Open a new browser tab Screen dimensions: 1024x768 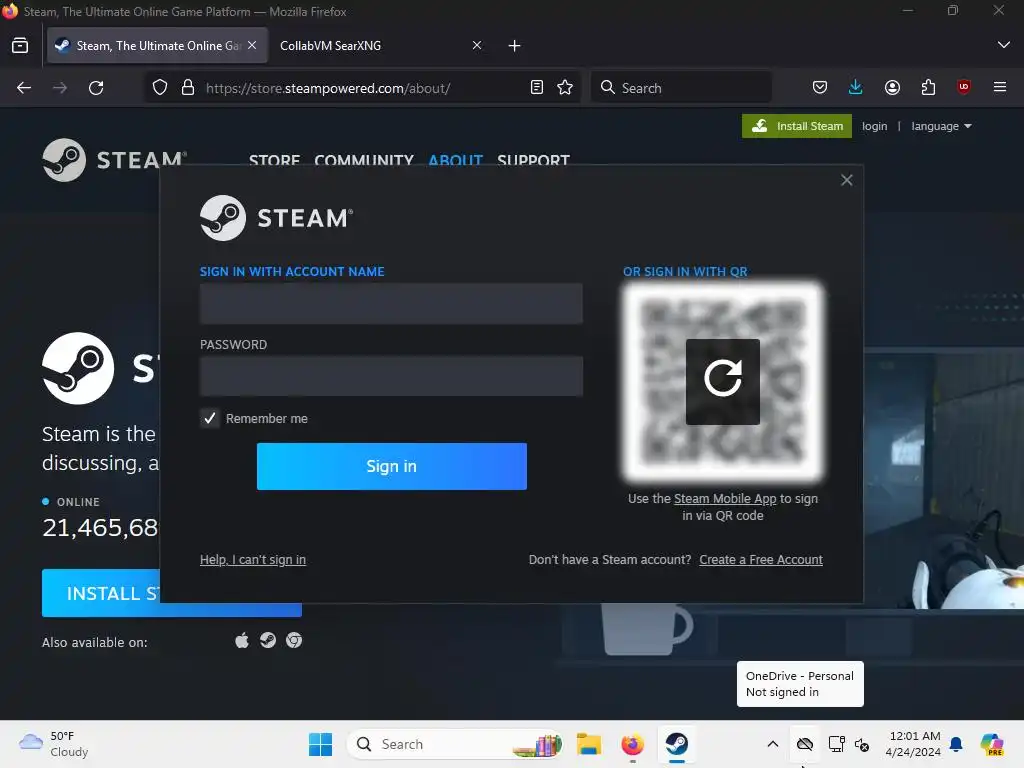click(x=515, y=46)
